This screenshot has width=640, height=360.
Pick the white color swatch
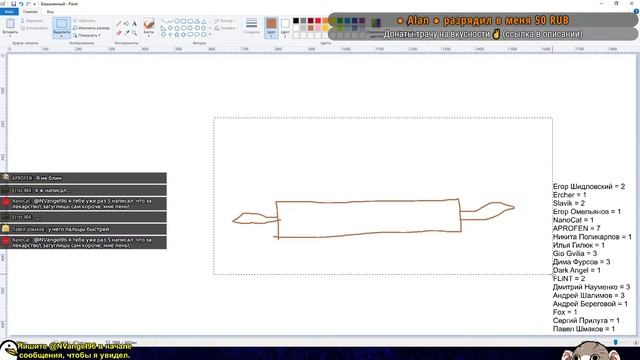click(296, 28)
